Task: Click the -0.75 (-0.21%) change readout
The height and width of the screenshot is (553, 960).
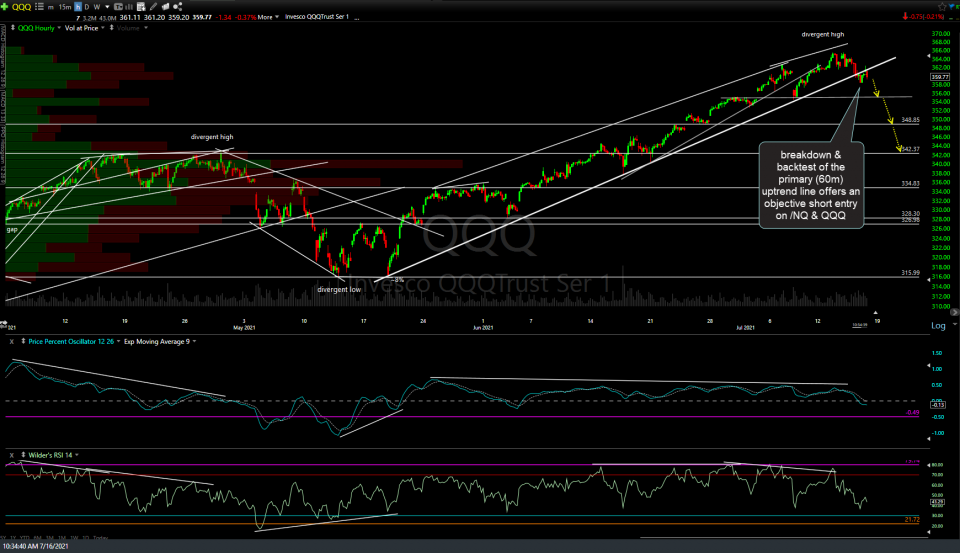Action: click(x=927, y=17)
